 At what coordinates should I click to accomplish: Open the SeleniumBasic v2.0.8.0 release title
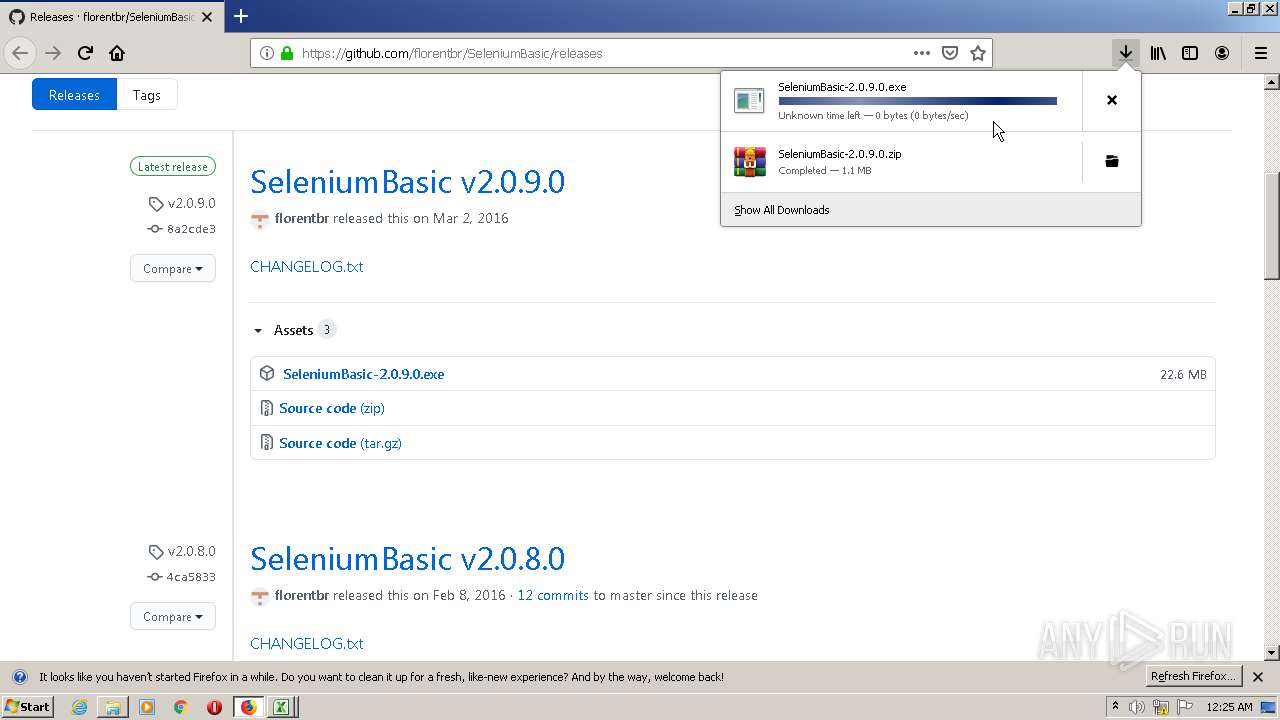click(407, 558)
